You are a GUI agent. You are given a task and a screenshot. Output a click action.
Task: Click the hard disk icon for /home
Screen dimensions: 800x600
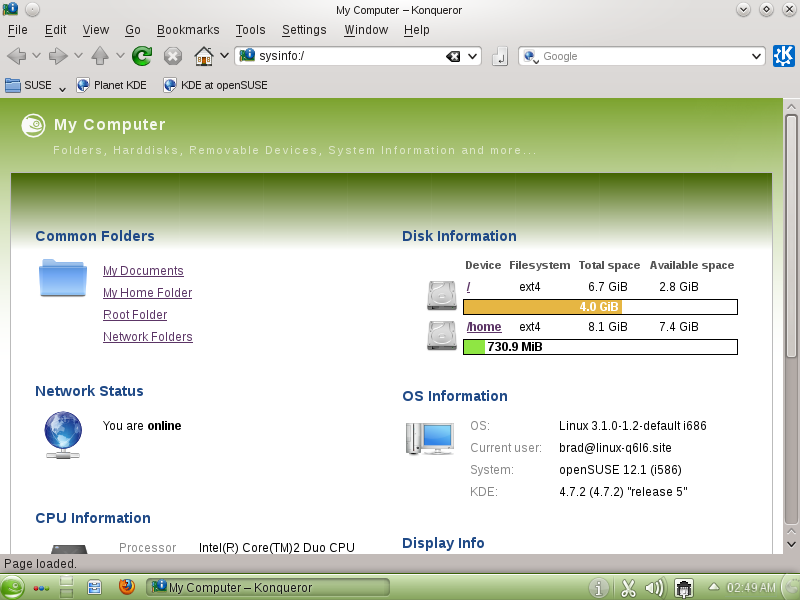tap(442, 335)
